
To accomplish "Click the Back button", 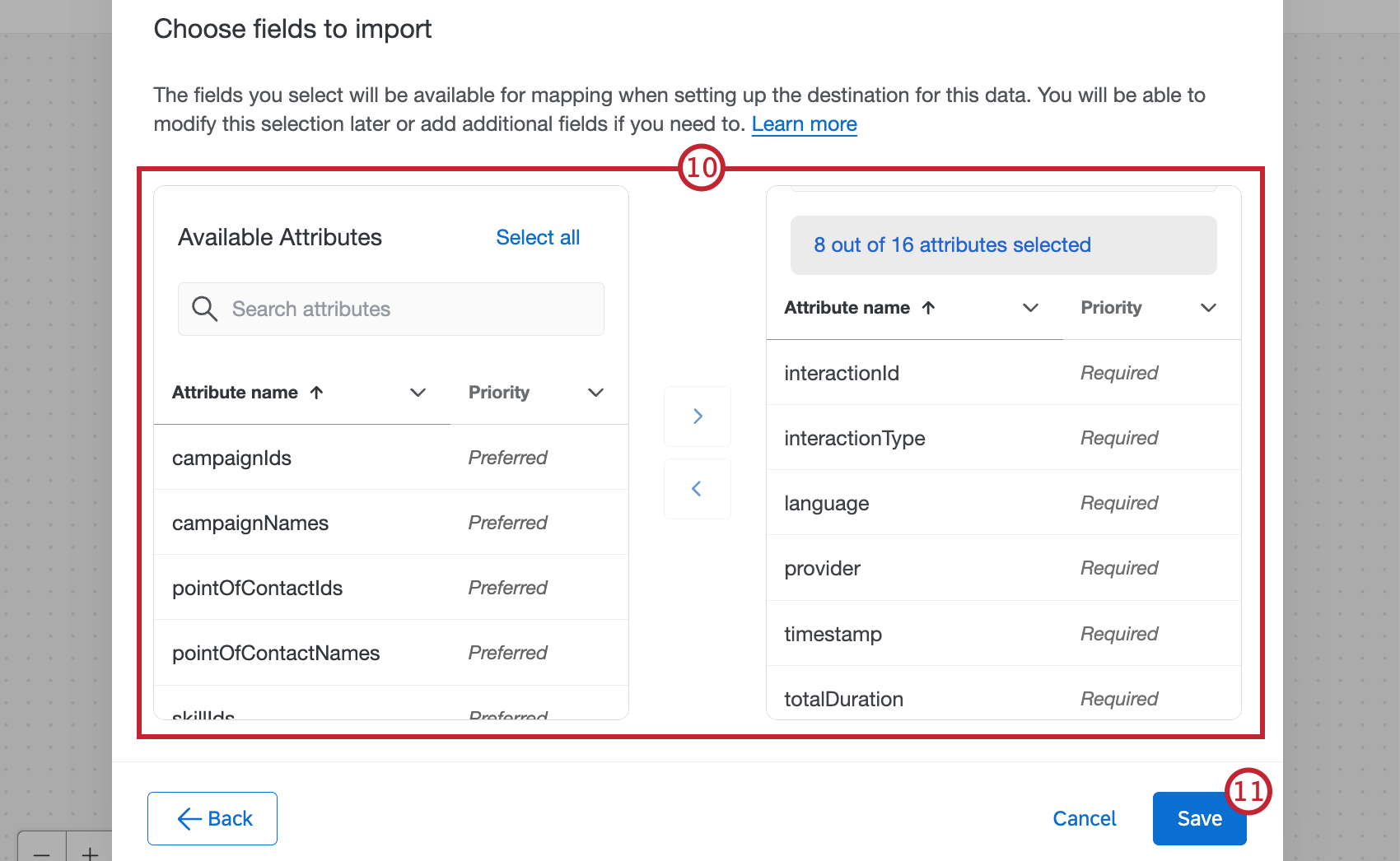I will point(212,818).
